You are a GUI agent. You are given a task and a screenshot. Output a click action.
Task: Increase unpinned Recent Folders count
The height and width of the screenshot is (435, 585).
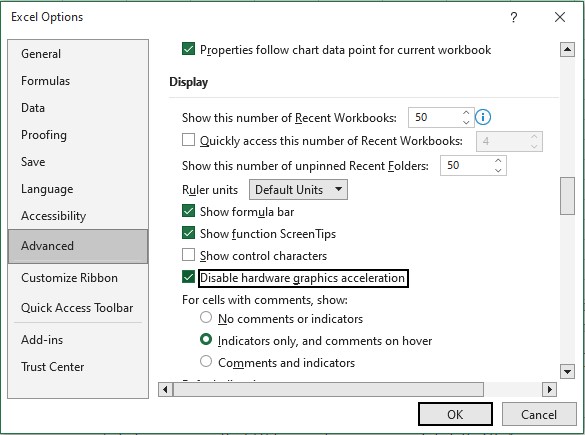pos(498,161)
